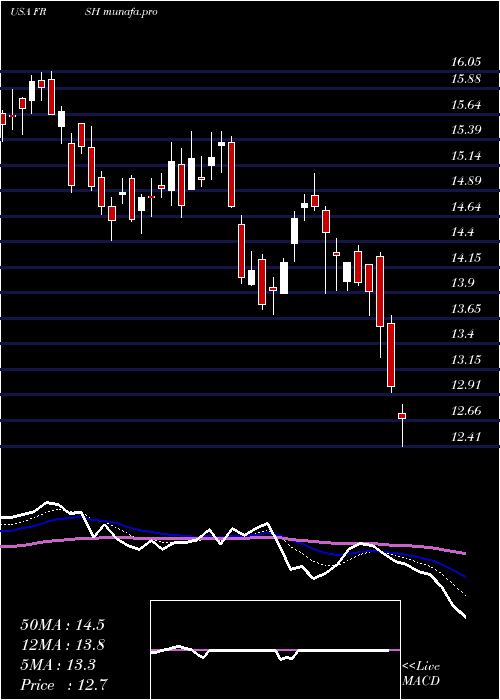Click the 16.05 price axis label
Viewport: 500px width, 700px height.
pos(466,62)
